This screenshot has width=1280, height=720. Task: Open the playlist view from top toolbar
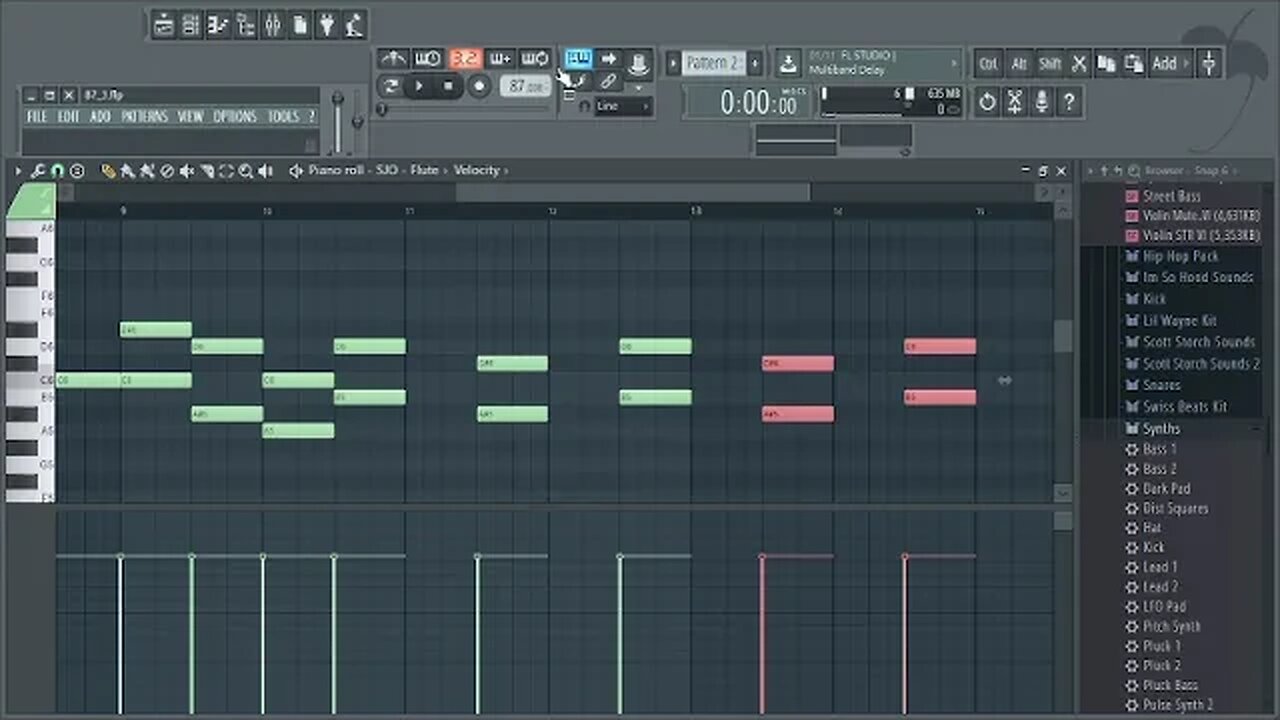click(164, 24)
